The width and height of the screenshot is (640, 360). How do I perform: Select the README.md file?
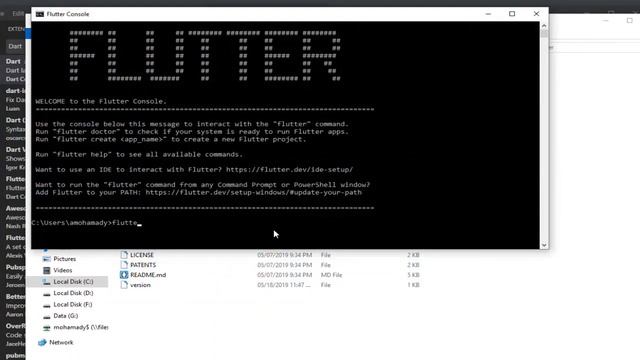[x=148, y=275]
